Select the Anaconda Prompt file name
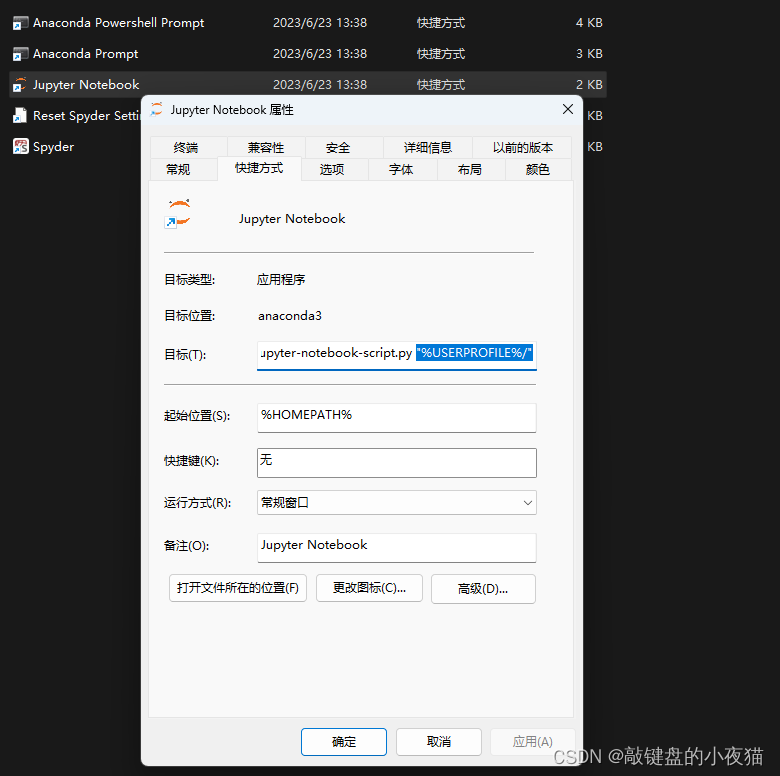Image resolution: width=780 pixels, height=776 pixels. [86, 54]
